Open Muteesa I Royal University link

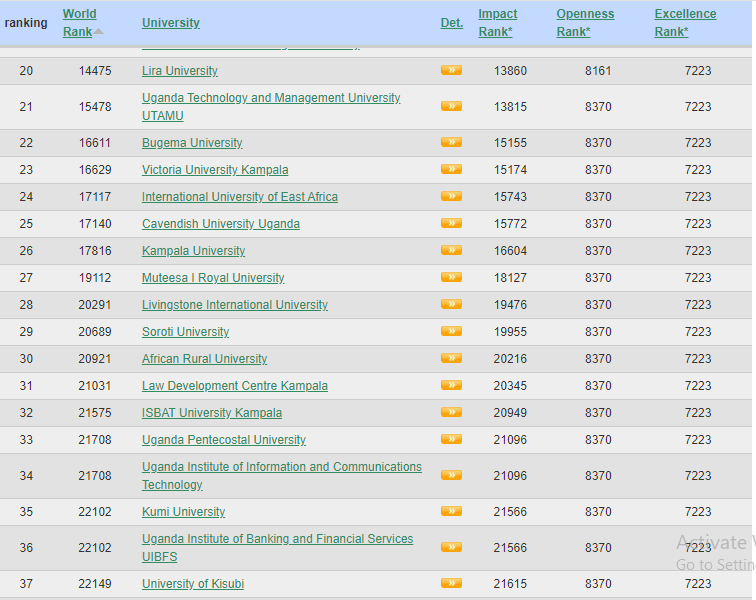click(213, 278)
